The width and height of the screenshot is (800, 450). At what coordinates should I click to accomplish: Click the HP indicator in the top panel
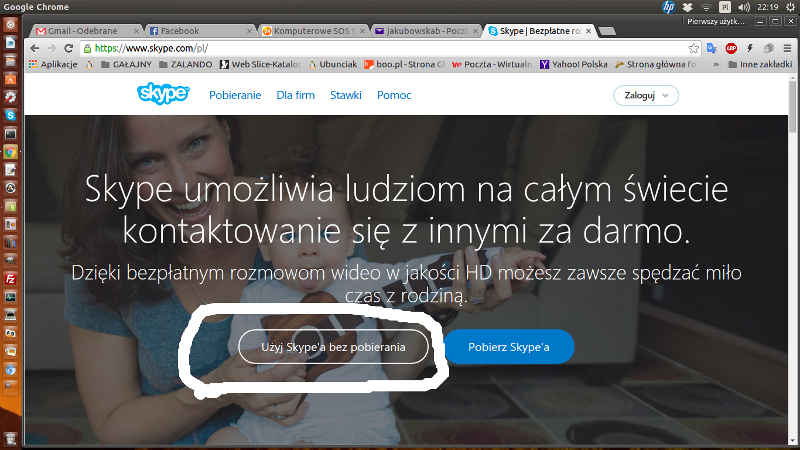point(668,7)
